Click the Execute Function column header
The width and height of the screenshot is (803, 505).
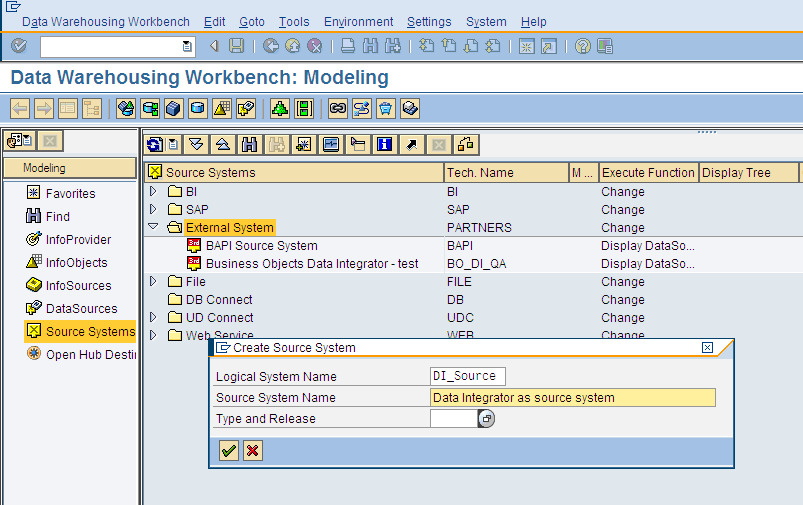648,173
